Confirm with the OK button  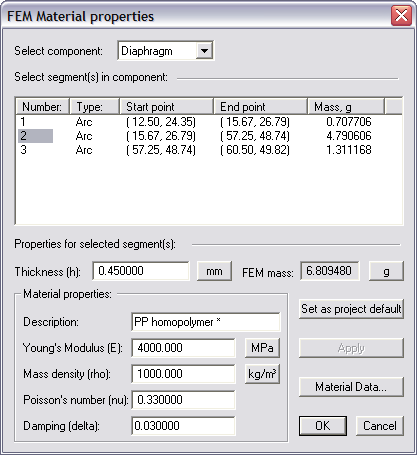click(x=323, y=426)
